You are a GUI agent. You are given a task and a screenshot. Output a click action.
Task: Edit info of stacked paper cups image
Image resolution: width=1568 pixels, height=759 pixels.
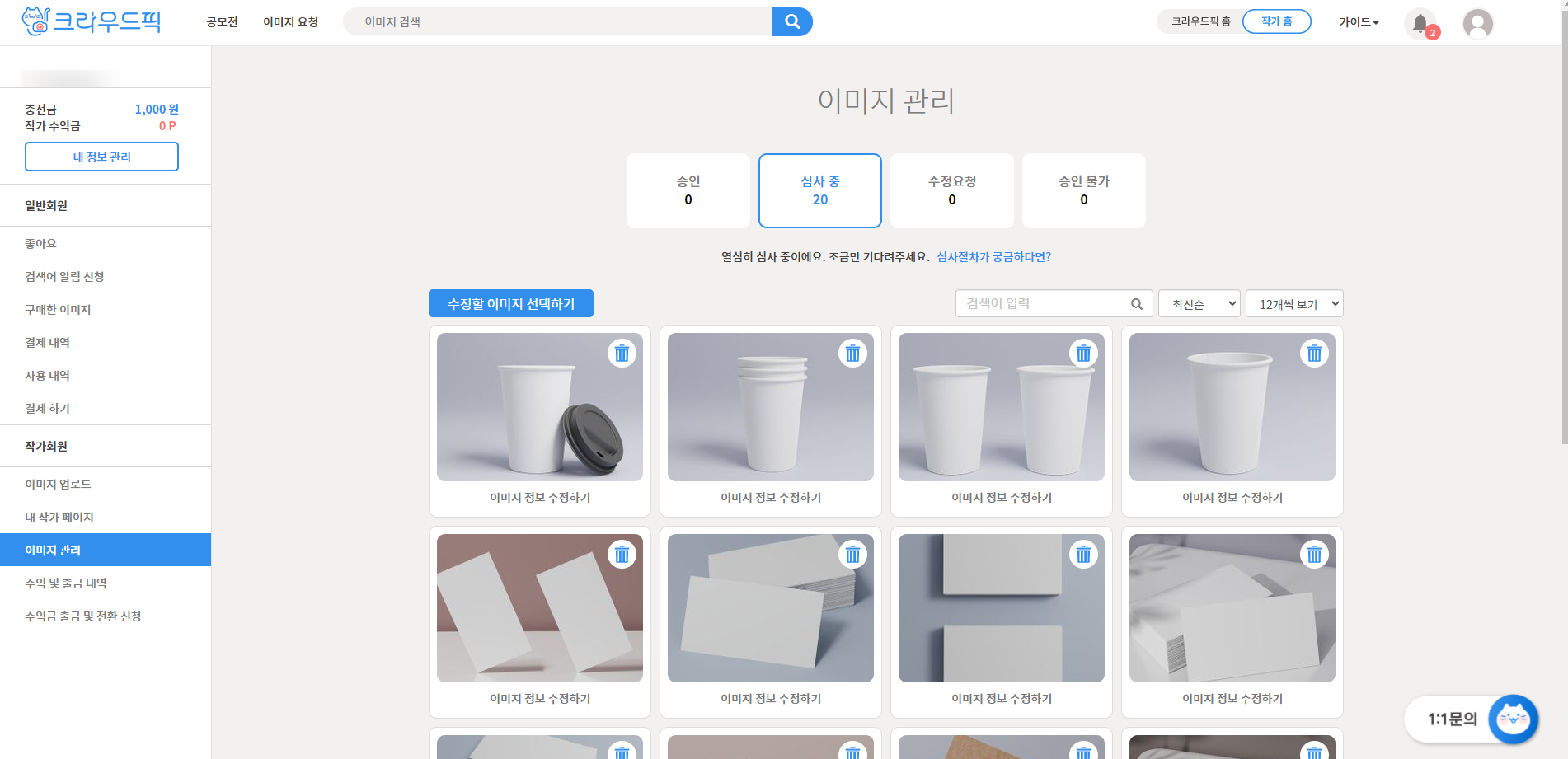click(771, 498)
